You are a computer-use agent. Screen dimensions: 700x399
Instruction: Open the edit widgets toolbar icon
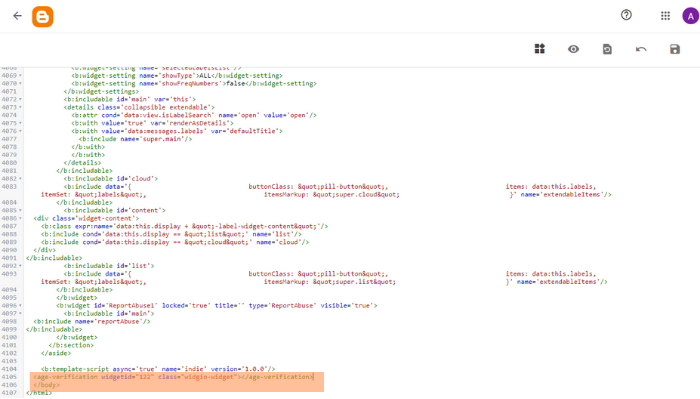tap(540, 49)
